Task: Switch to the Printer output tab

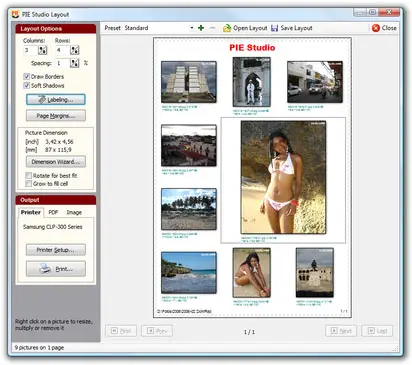Action: [31, 212]
